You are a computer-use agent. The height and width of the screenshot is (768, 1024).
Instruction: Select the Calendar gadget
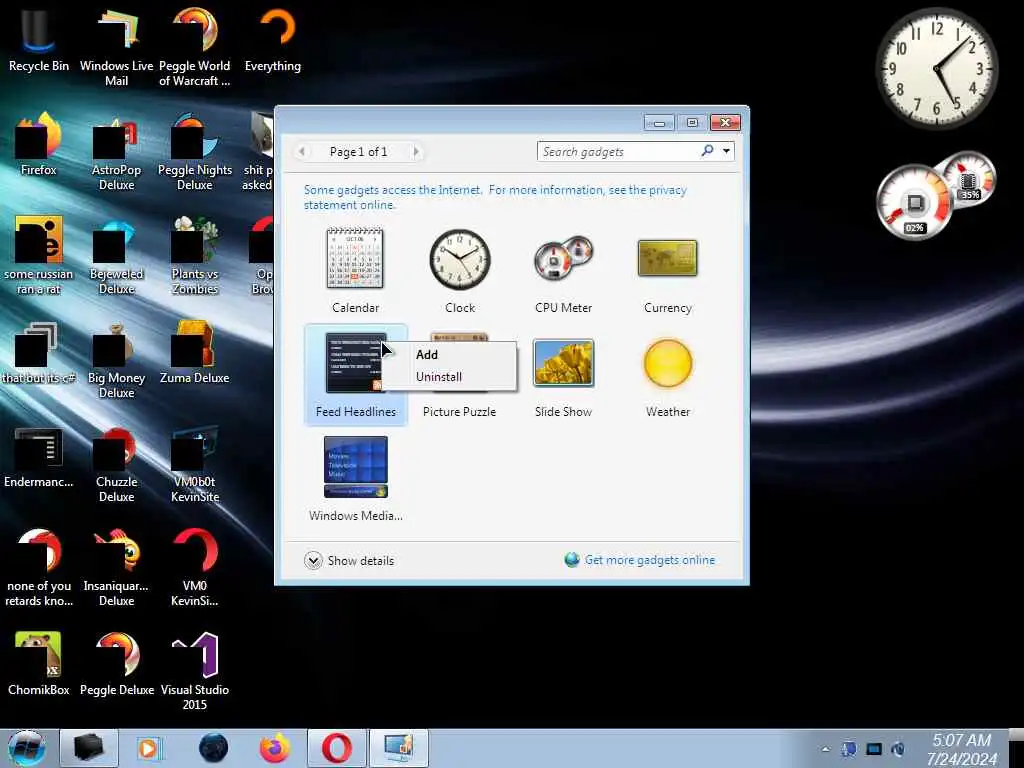point(355,270)
